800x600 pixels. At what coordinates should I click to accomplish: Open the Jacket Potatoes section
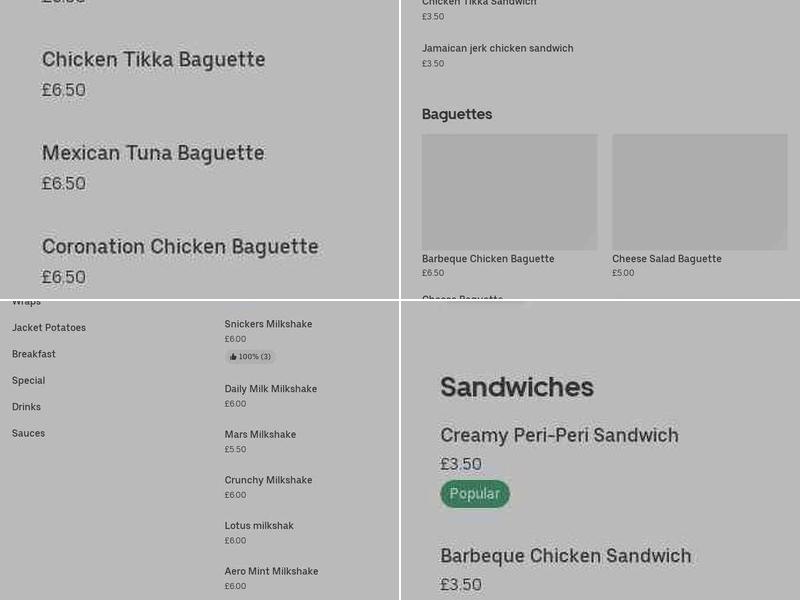[x=48, y=327]
